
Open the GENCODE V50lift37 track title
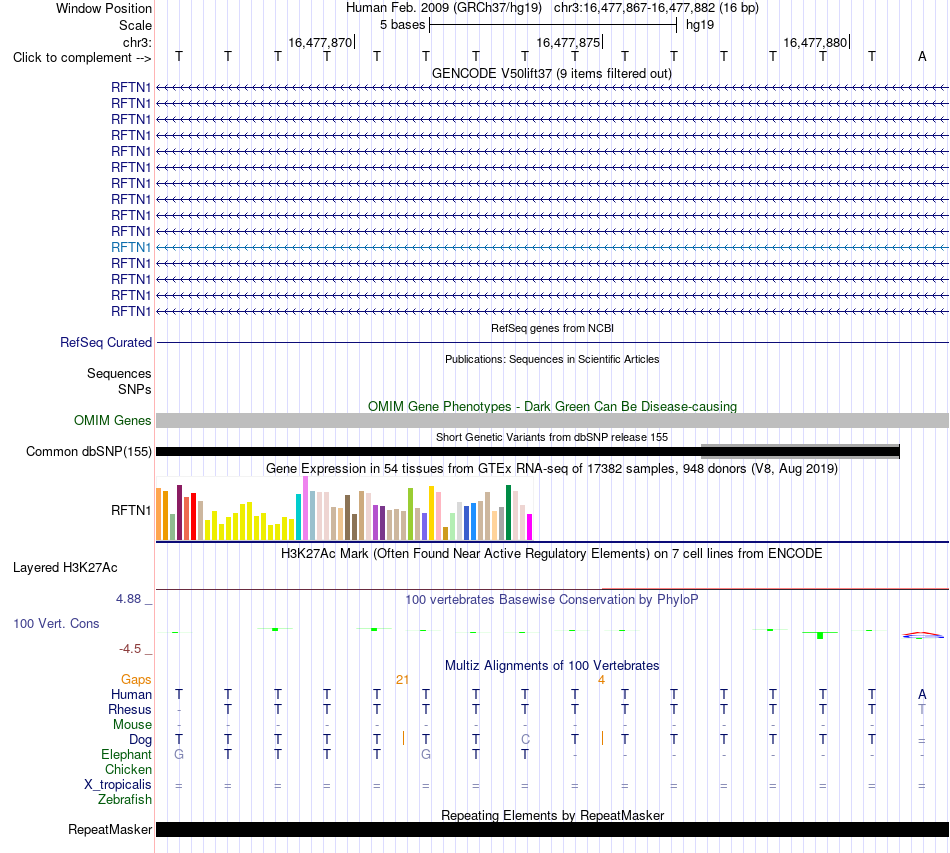point(551,73)
